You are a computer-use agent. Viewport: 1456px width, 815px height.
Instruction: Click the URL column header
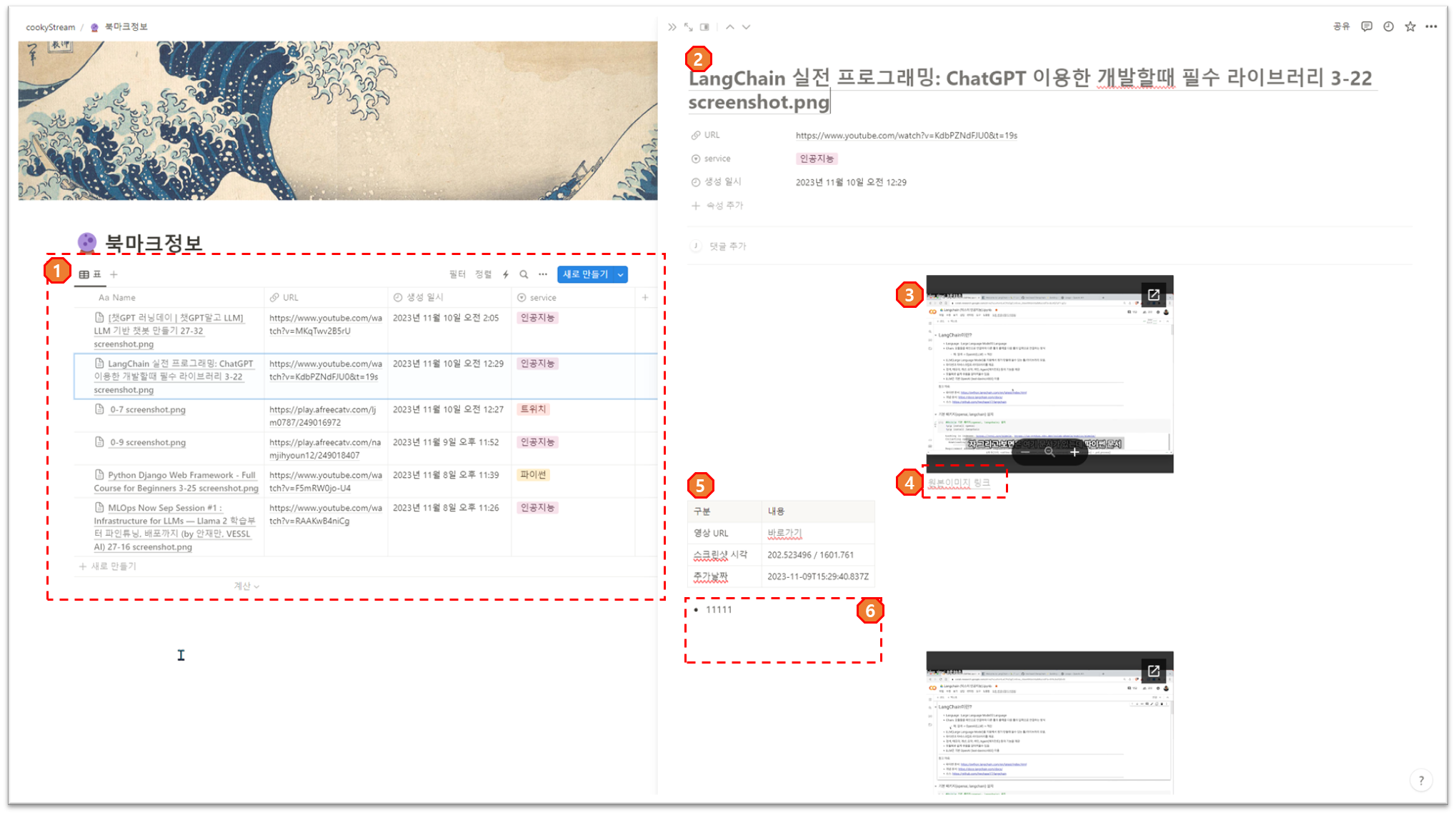click(x=326, y=297)
